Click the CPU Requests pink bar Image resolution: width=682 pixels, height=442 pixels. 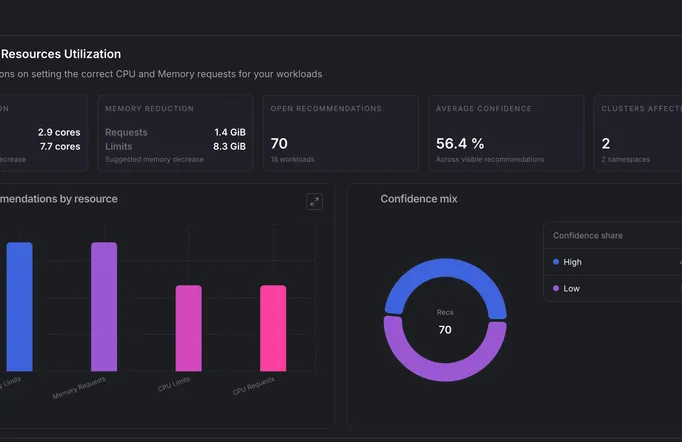coord(273,328)
